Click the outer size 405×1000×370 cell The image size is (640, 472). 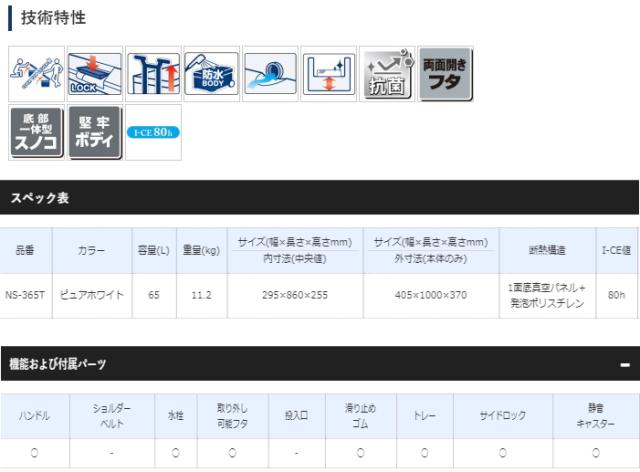pyautogui.click(x=431, y=295)
